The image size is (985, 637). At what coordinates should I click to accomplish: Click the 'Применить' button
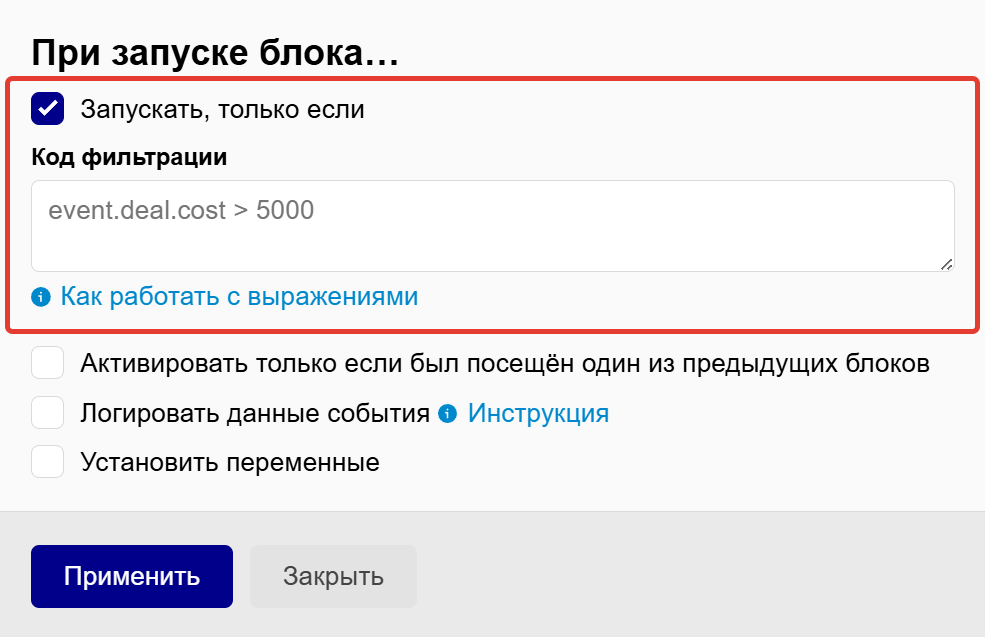[x=132, y=576]
